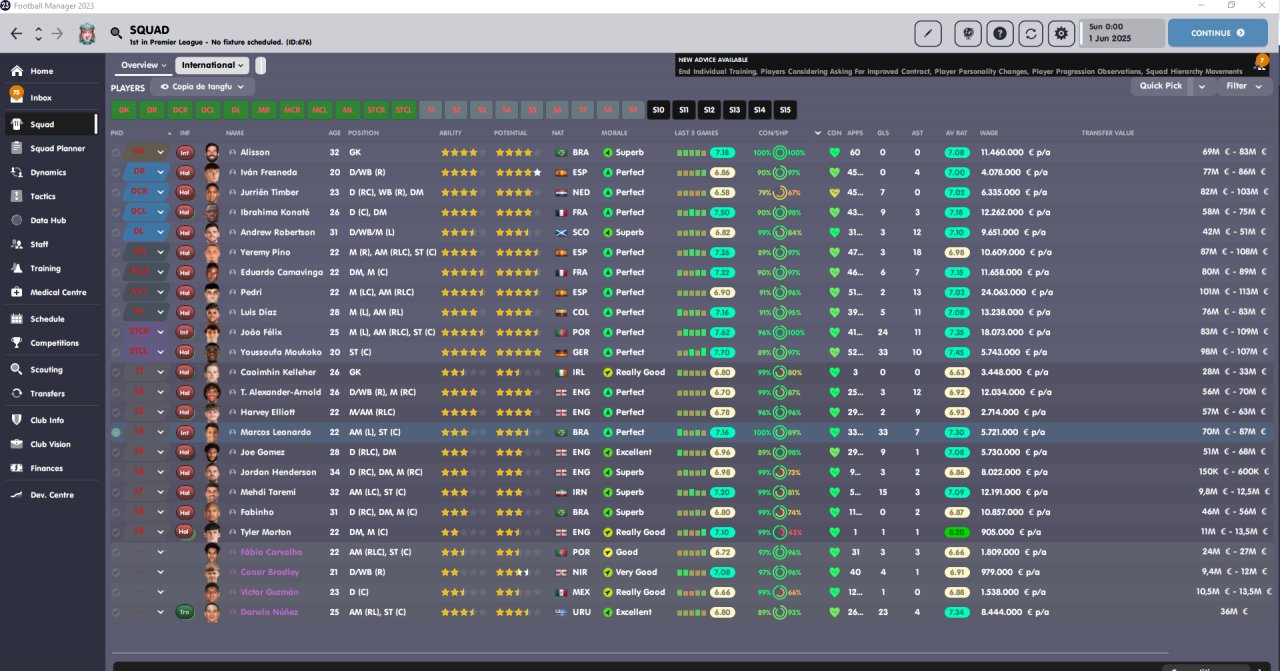Select the GK position filter button

(x=123, y=110)
